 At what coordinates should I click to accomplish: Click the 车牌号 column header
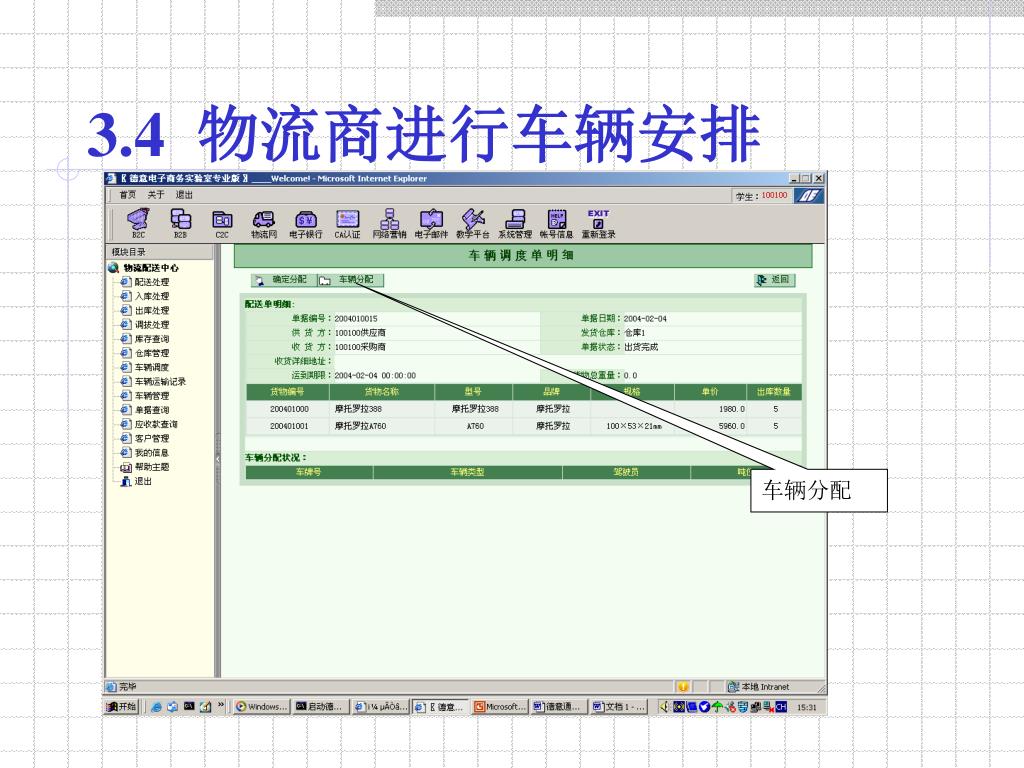[x=309, y=472]
